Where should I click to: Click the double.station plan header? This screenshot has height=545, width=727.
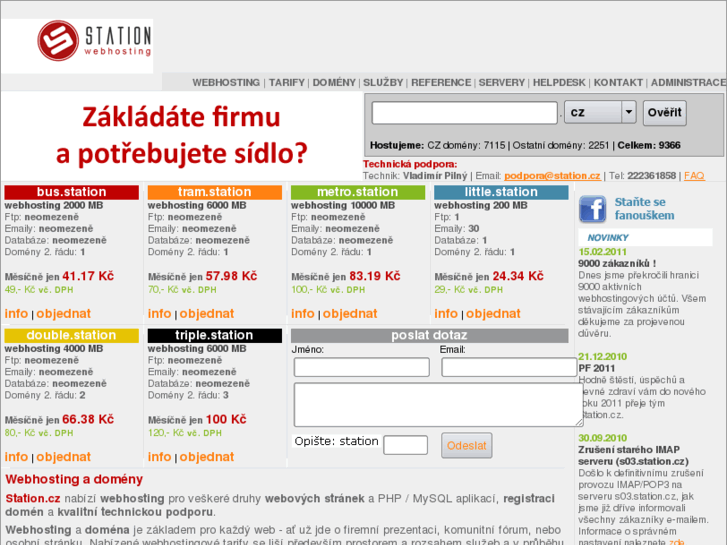[x=71, y=335]
